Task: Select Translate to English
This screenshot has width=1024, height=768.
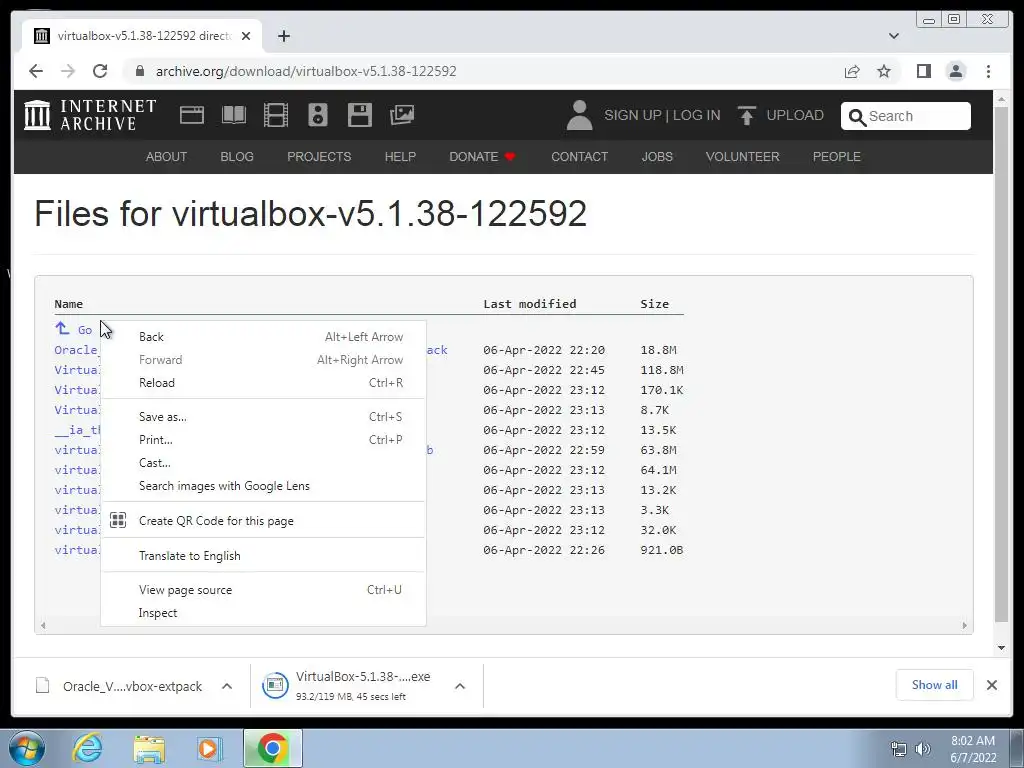Action: [x=263, y=556]
